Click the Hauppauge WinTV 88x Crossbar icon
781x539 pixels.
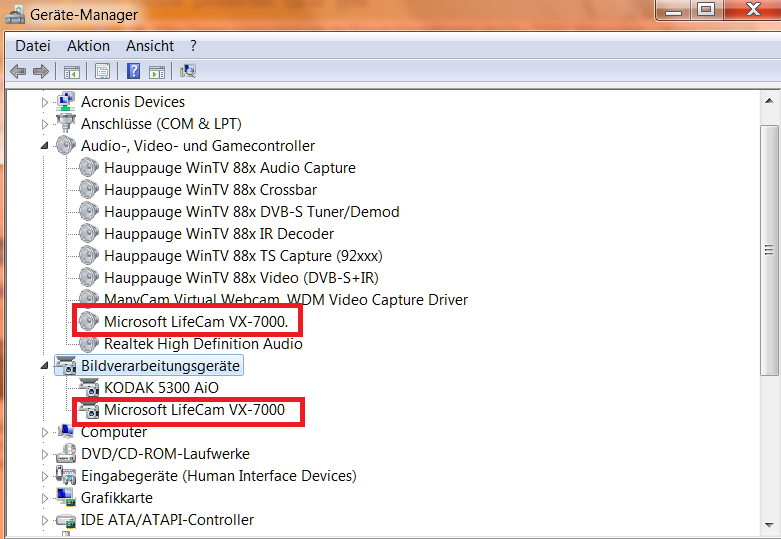click(x=89, y=190)
